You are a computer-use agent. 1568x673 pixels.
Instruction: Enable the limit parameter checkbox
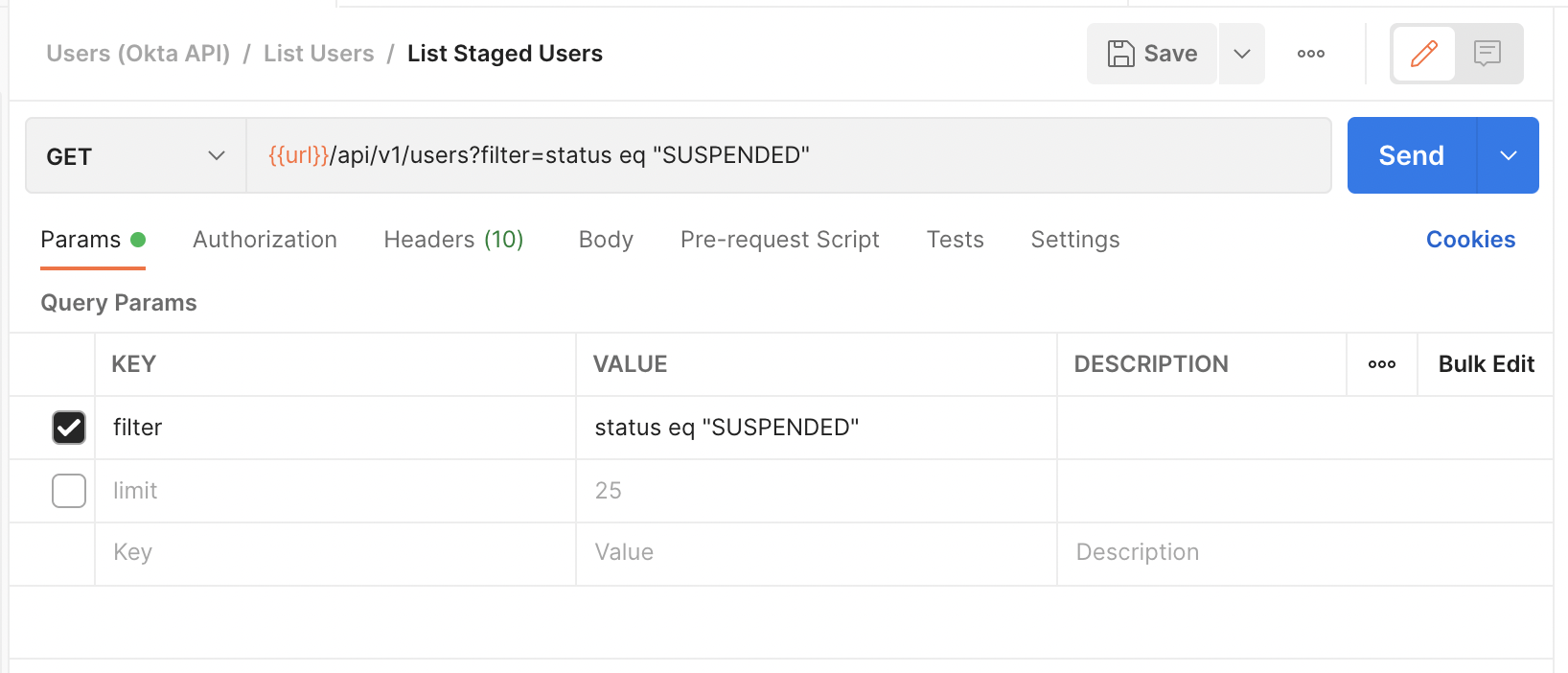coord(69,491)
